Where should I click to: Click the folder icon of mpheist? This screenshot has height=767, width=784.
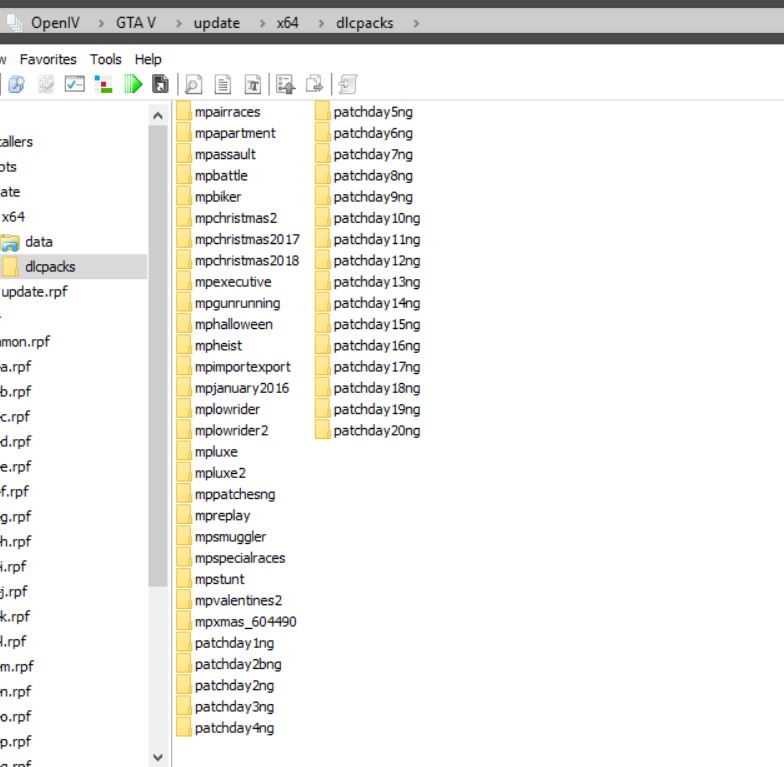184,346
